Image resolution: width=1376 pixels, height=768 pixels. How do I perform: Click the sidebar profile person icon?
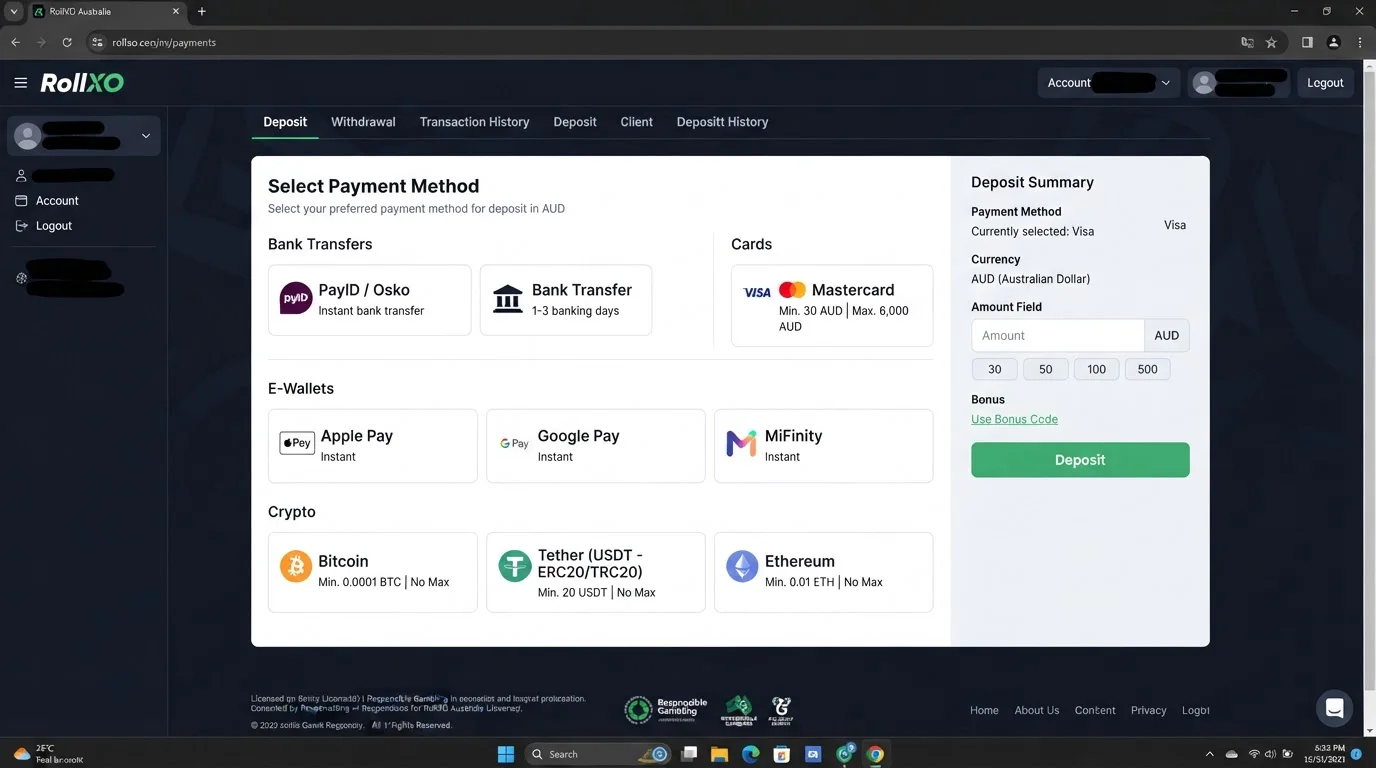point(21,175)
